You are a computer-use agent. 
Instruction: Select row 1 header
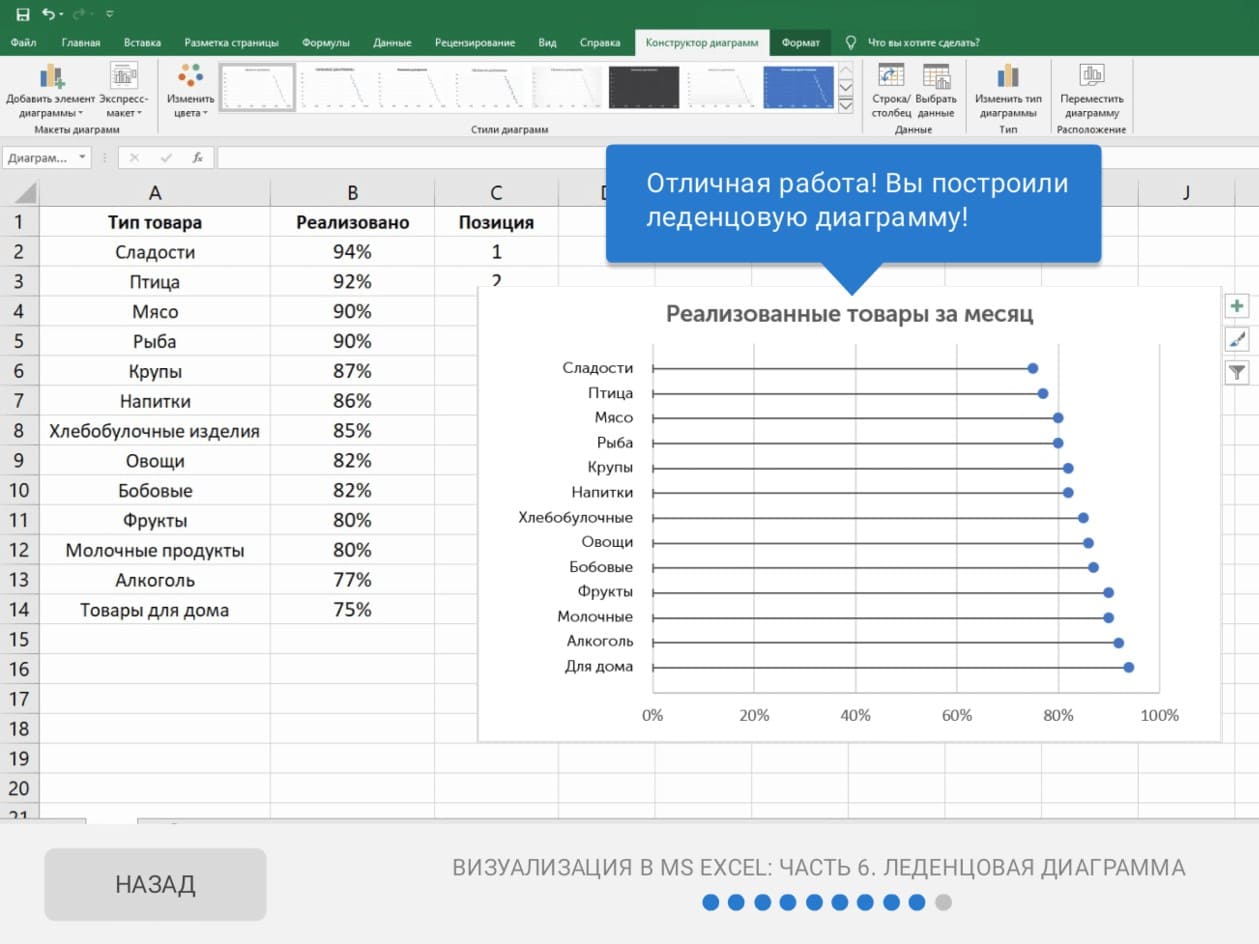(20, 222)
